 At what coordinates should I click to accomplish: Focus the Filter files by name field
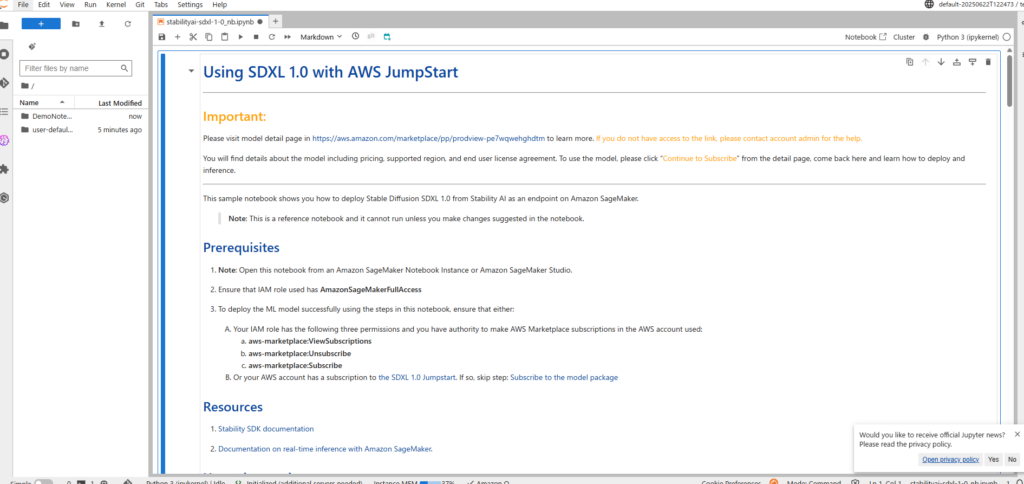[76, 68]
